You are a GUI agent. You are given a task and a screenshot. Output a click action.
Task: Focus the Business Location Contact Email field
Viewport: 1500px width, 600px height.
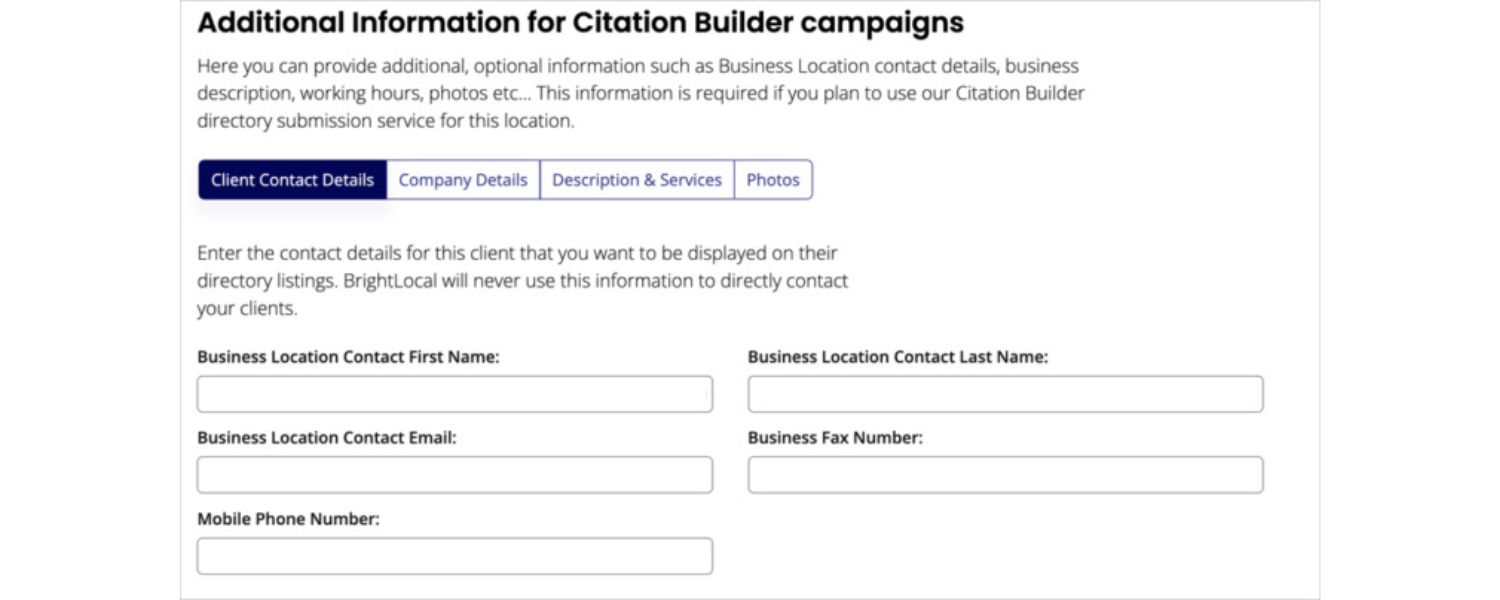click(453, 474)
